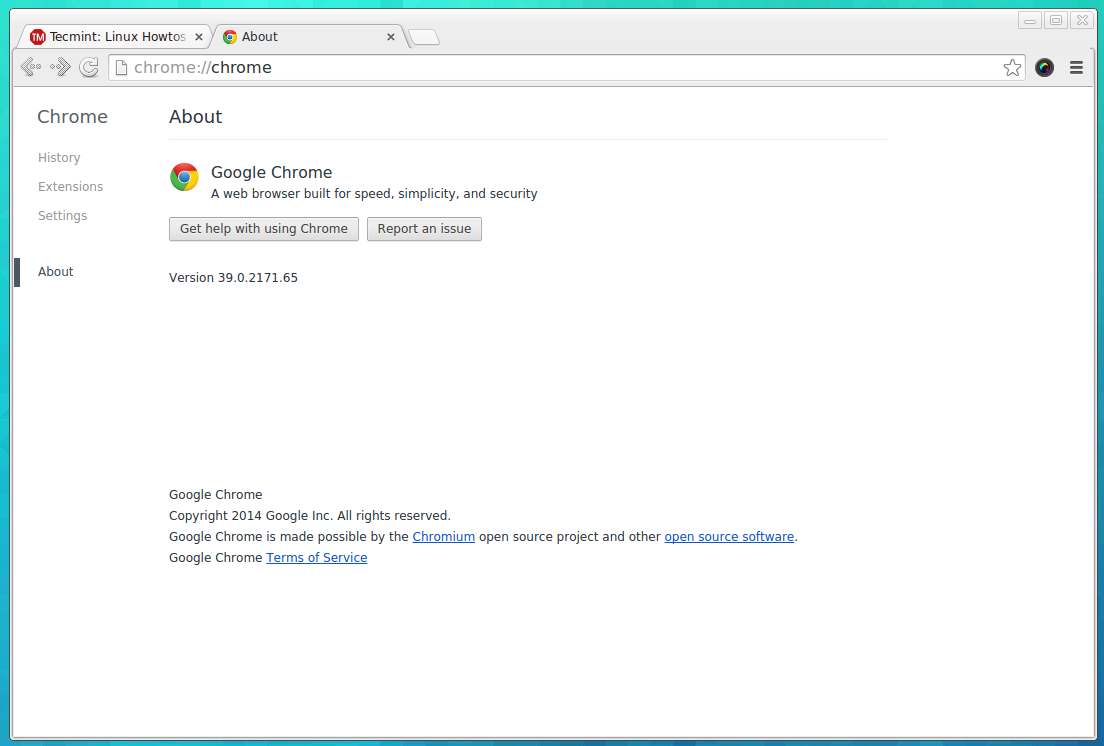Close the About tab

click(x=391, y=37)
